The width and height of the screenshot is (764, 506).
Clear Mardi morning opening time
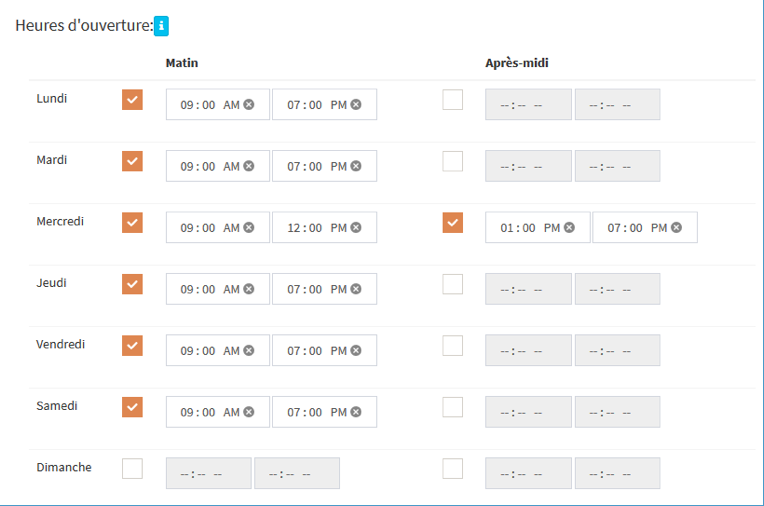coord(249,166)
